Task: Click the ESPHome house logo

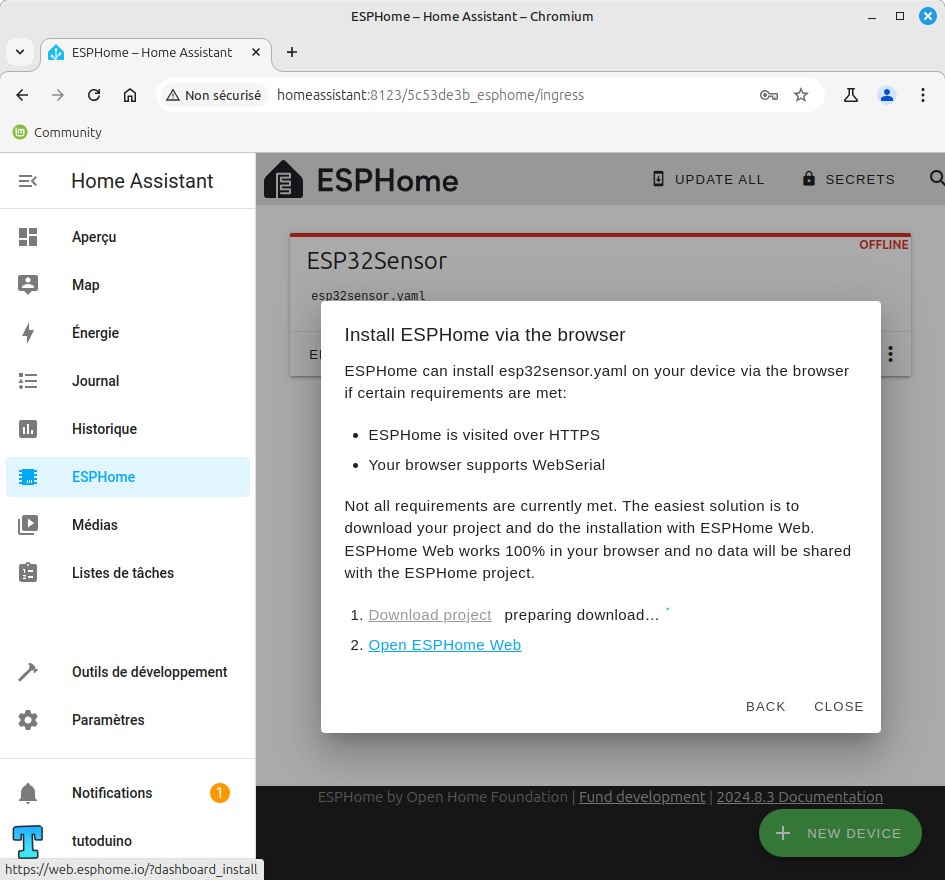Action: pyautogui.click(x=283, y=180)
